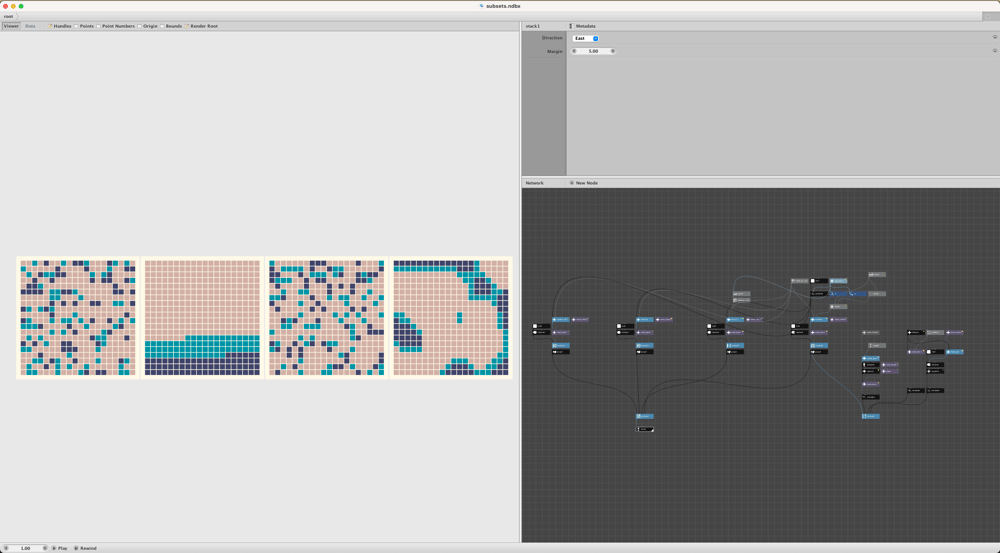Open the Direction row options menu icon
The height and width of the screenshot is (553, 1000).
994,37
